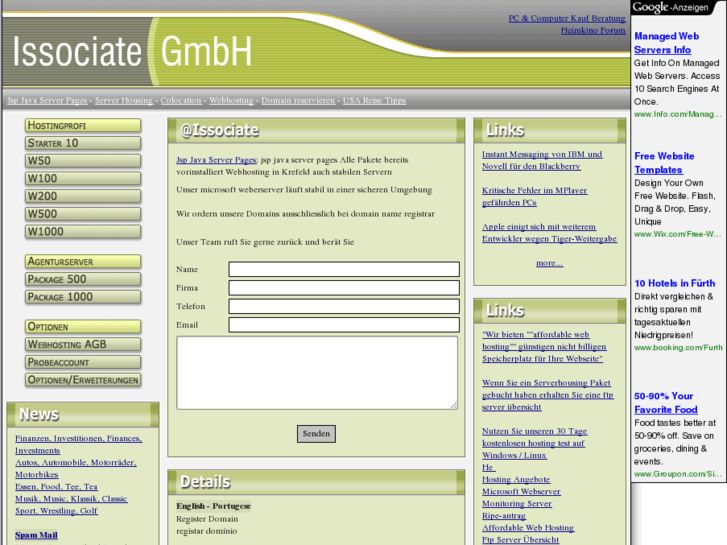Open Managed Web Servers Info ad
This screenshot has width=727, height=545.
tap(666, 43)
